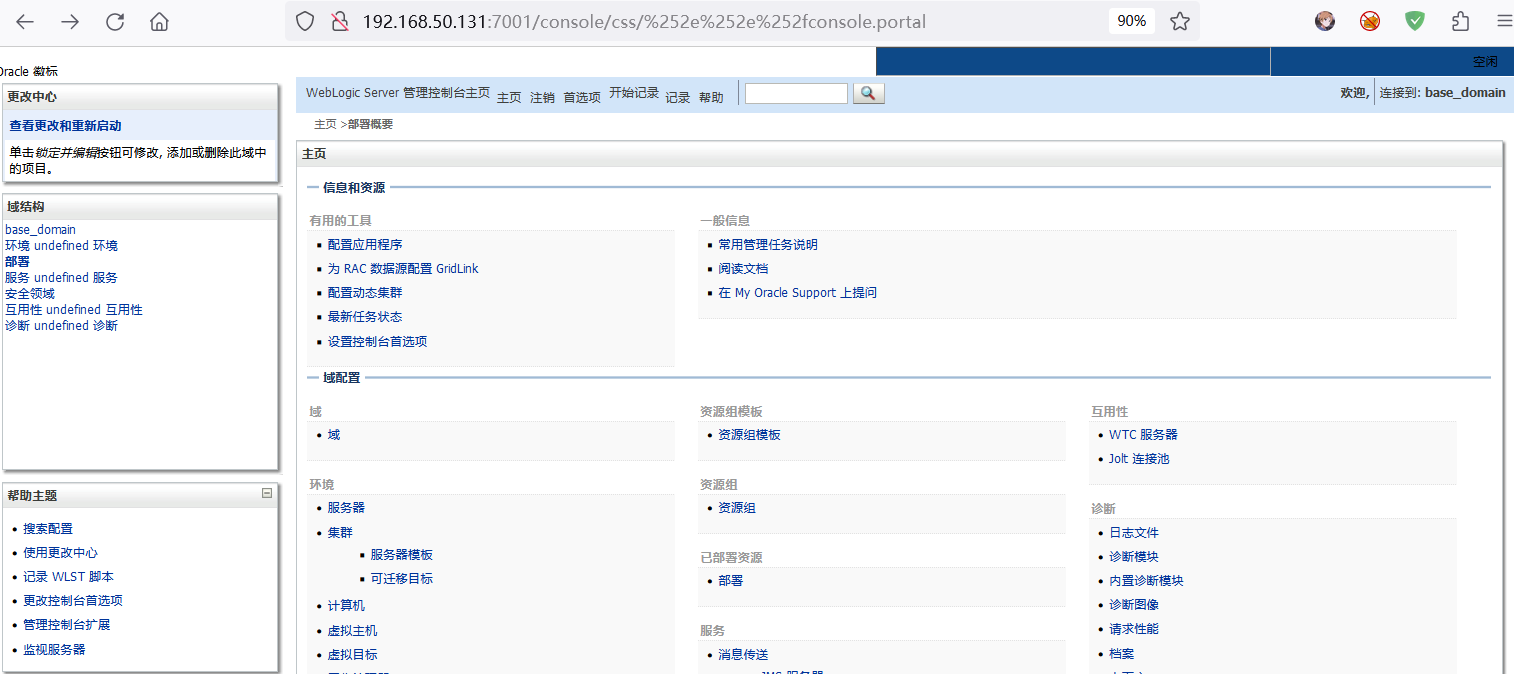Open 记录 in the toolbar
Viewport: 1514px width, 674px height.
[678, 97]
